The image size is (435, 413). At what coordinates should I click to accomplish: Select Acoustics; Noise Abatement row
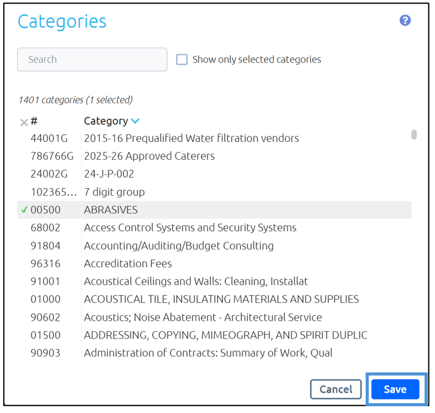point(214,317)
